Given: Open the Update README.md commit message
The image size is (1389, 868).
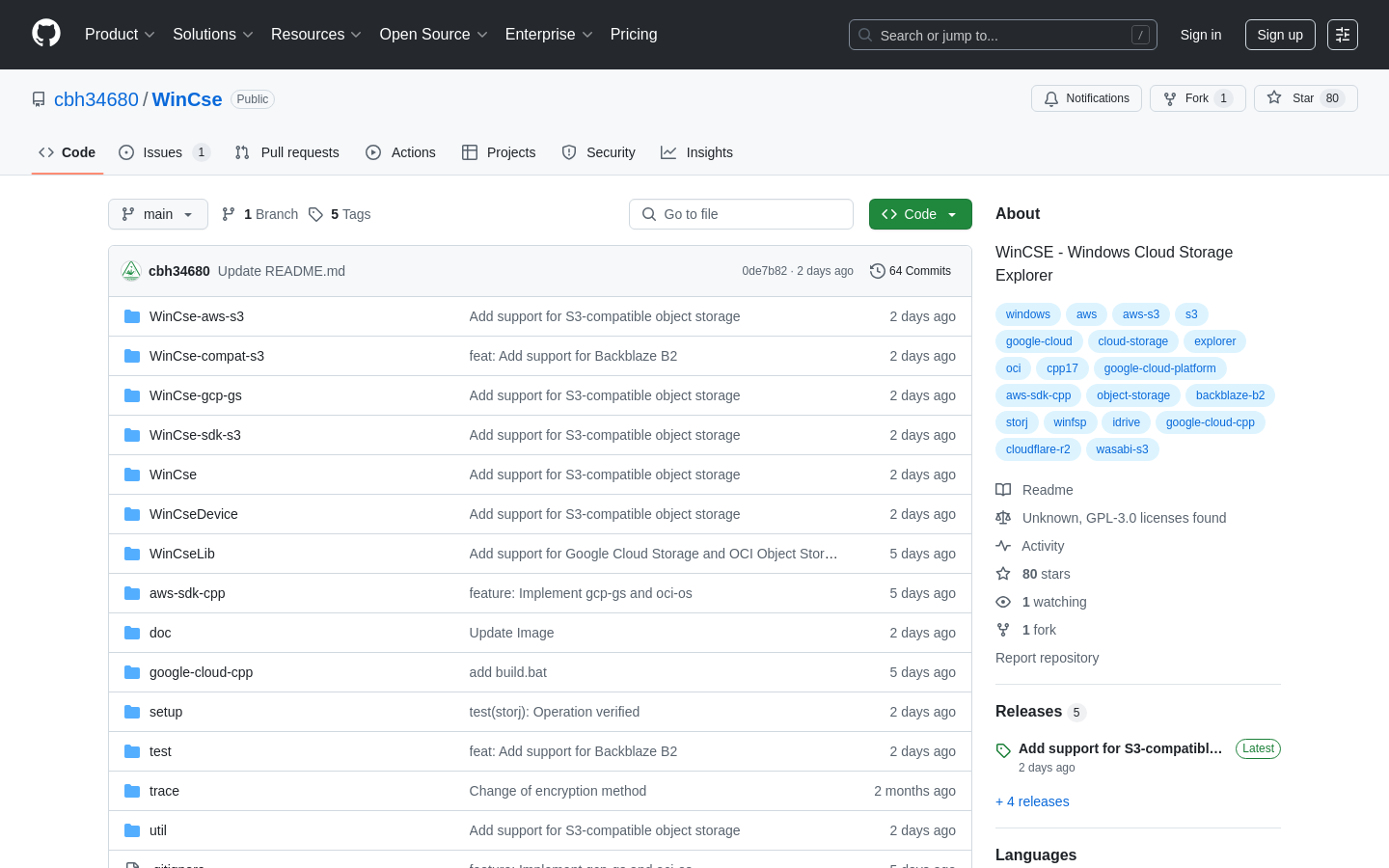Looking at the screenshot, I should point(282,271).
